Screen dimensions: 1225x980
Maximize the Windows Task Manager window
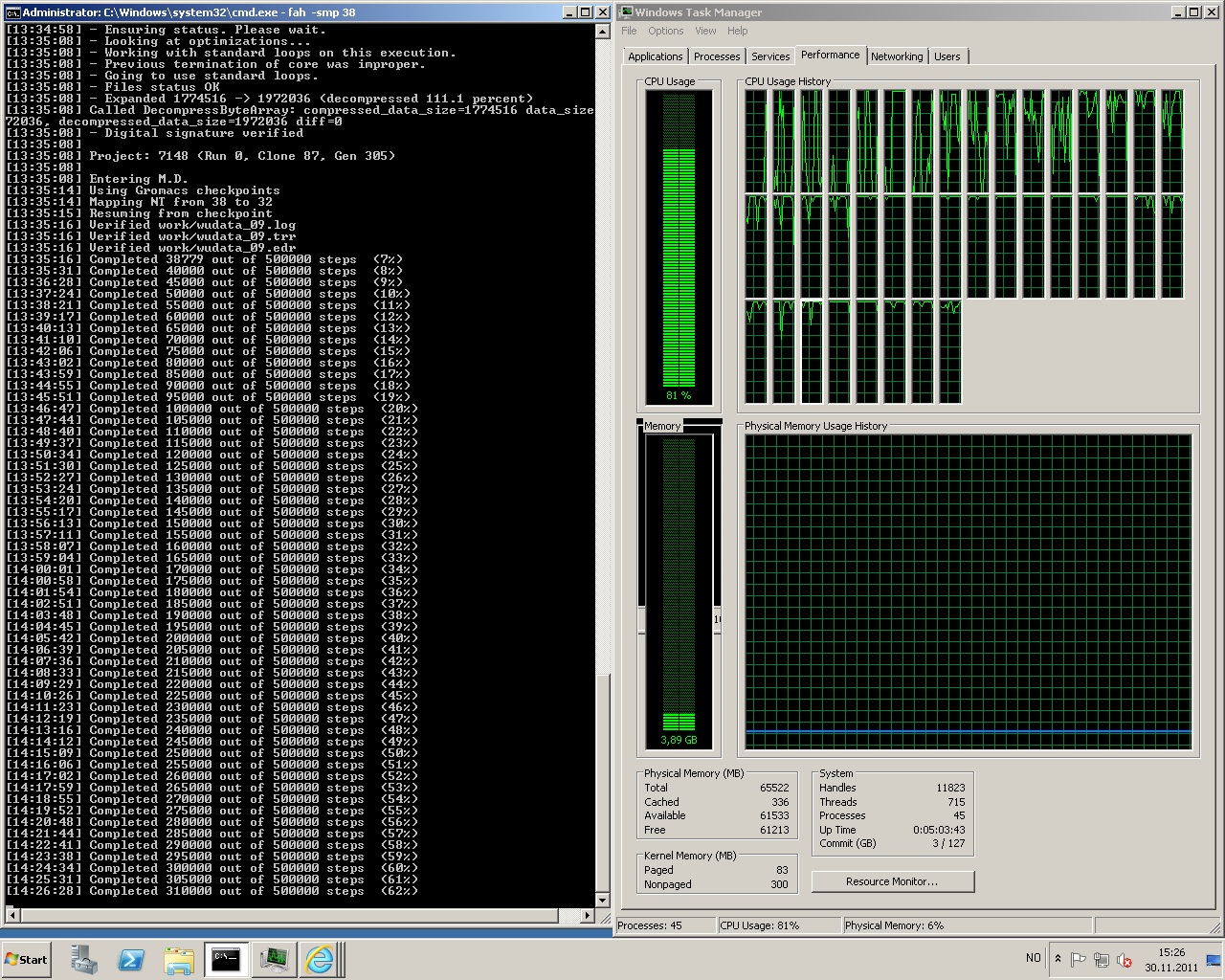click(x=1196, y=12)
